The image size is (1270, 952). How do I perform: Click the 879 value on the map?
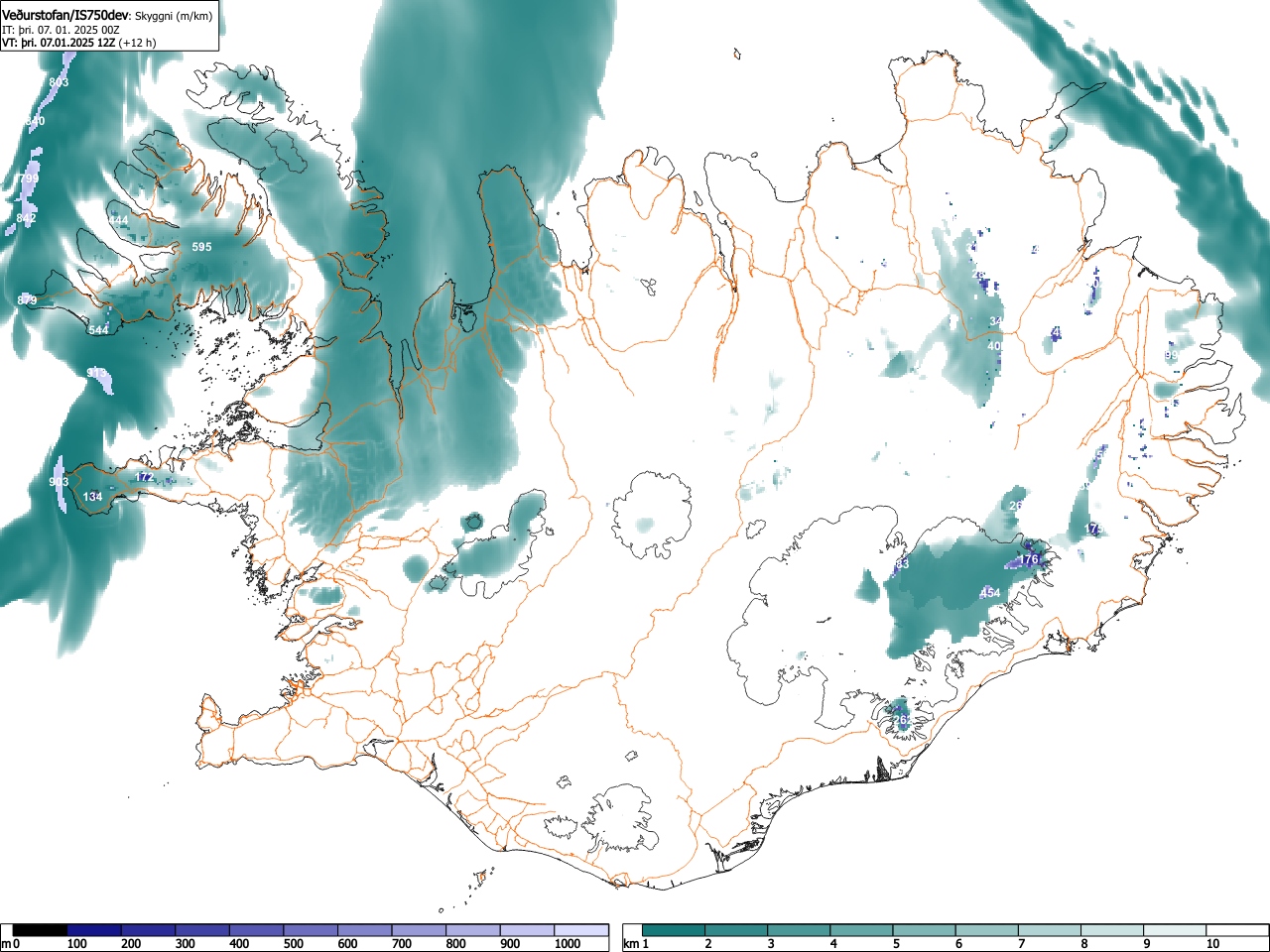[x=27, y=299]
